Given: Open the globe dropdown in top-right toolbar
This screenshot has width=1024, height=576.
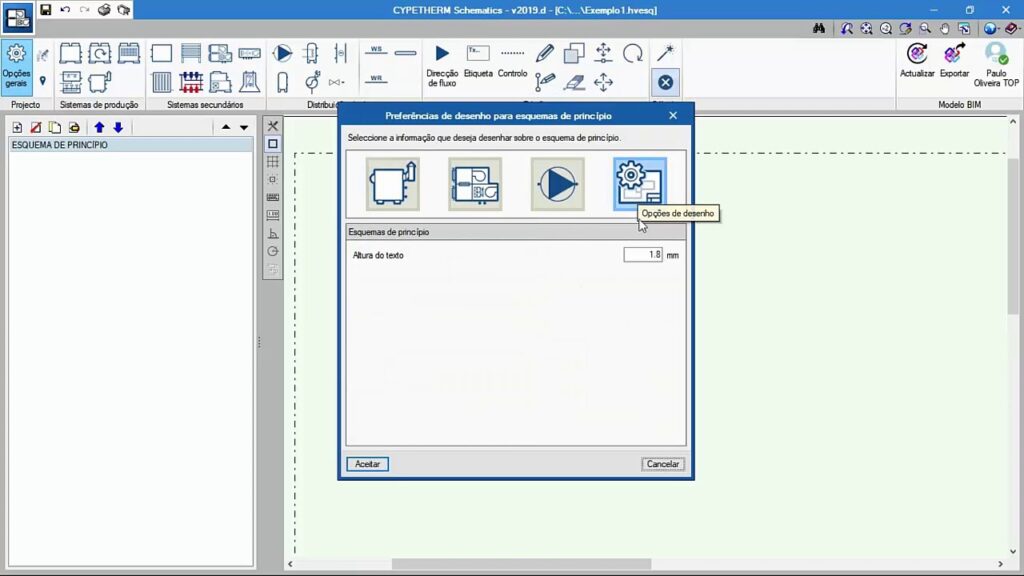Looking at the screenshot, I should (x=992, y=29).
